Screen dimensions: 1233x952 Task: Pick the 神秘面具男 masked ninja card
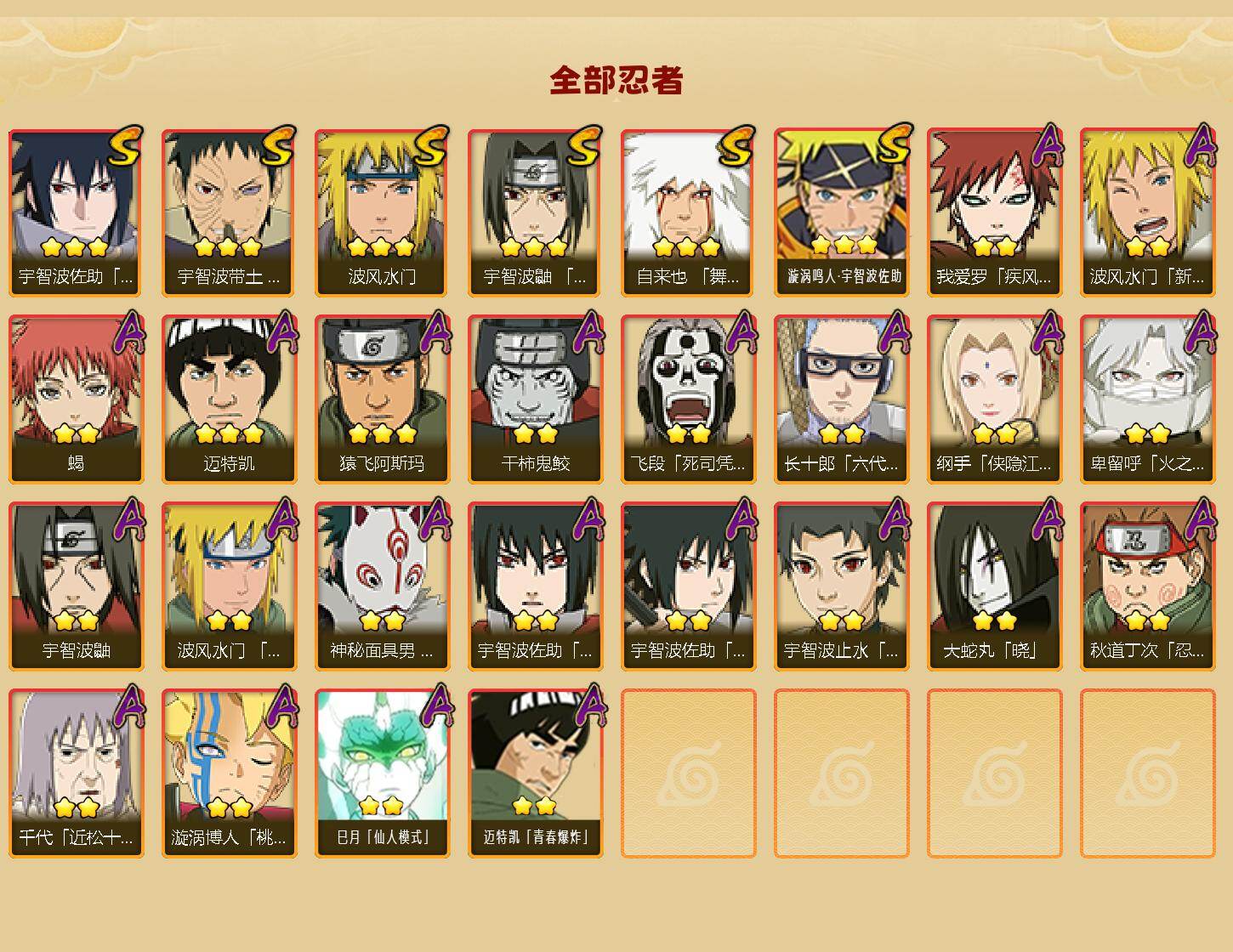coord(382,586)
